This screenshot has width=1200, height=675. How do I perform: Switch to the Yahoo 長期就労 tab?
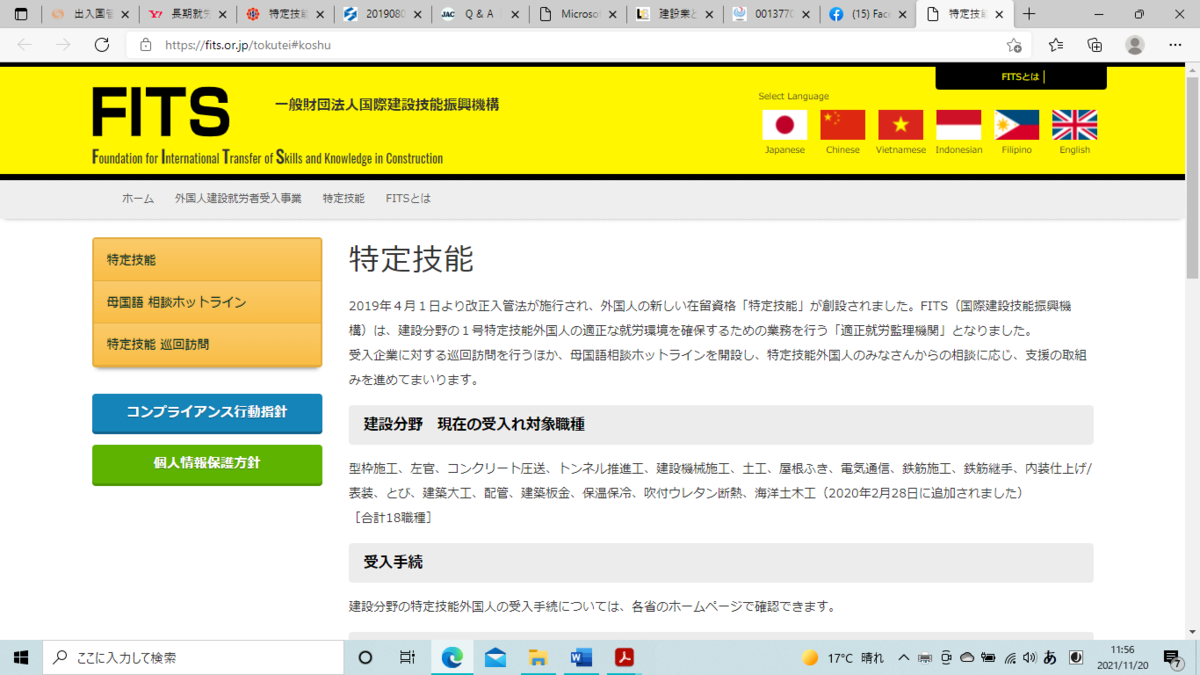185,14
